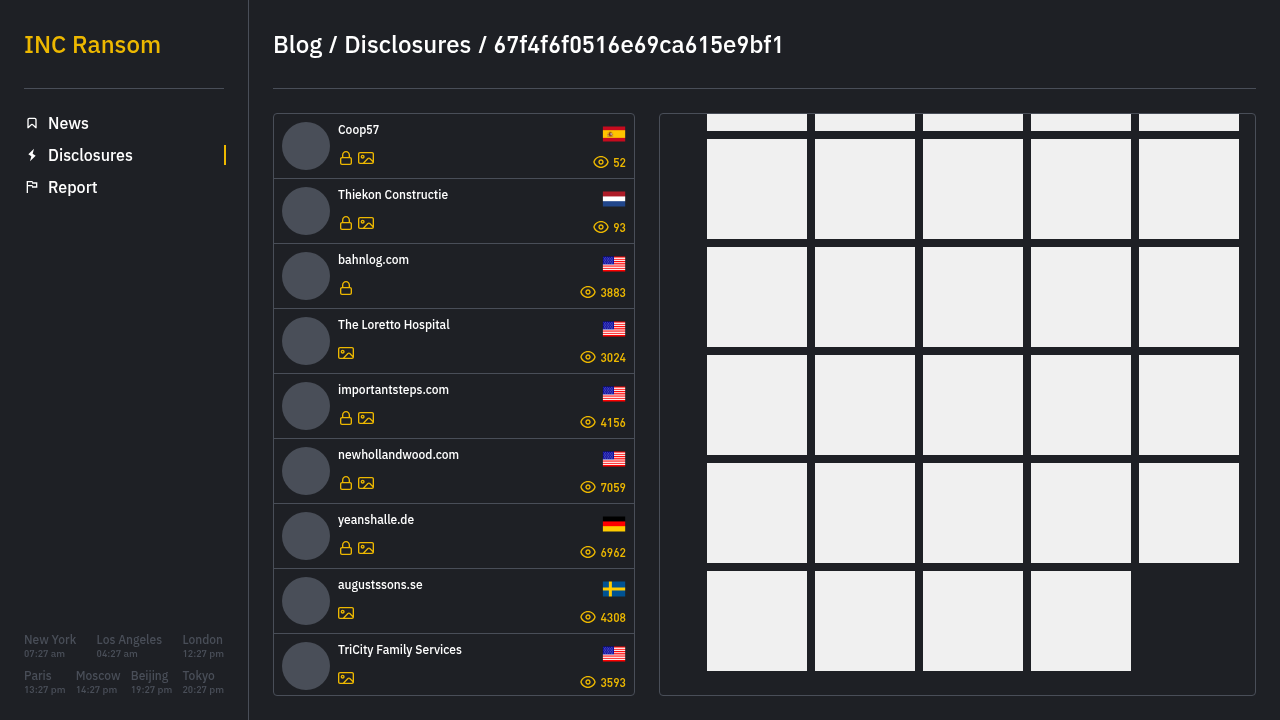Open the TriCity Family Services entry
Image resolution: width=1280 pixels, height=720 pixels.
click(x=454, y=664)
